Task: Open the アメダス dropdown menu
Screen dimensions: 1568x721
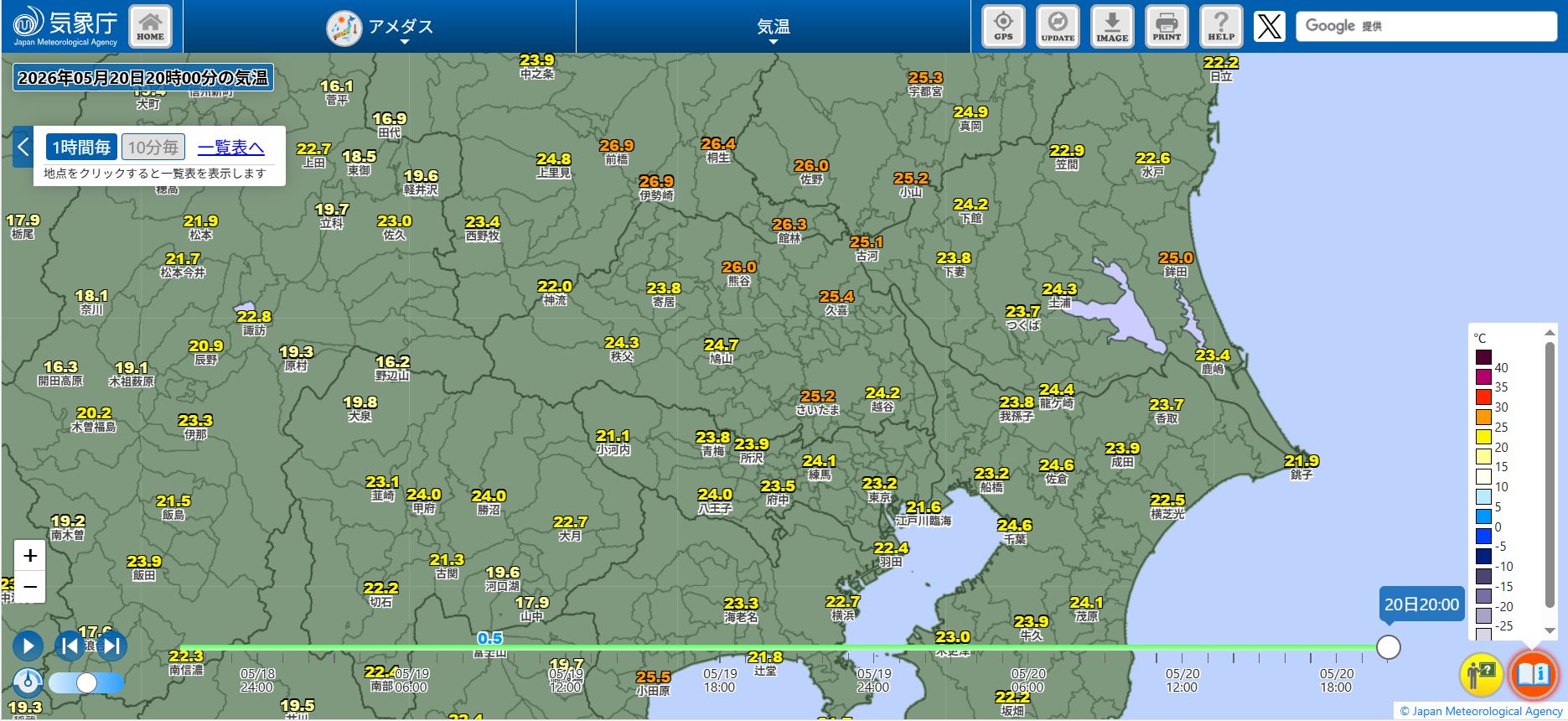Action: [380, 27]
